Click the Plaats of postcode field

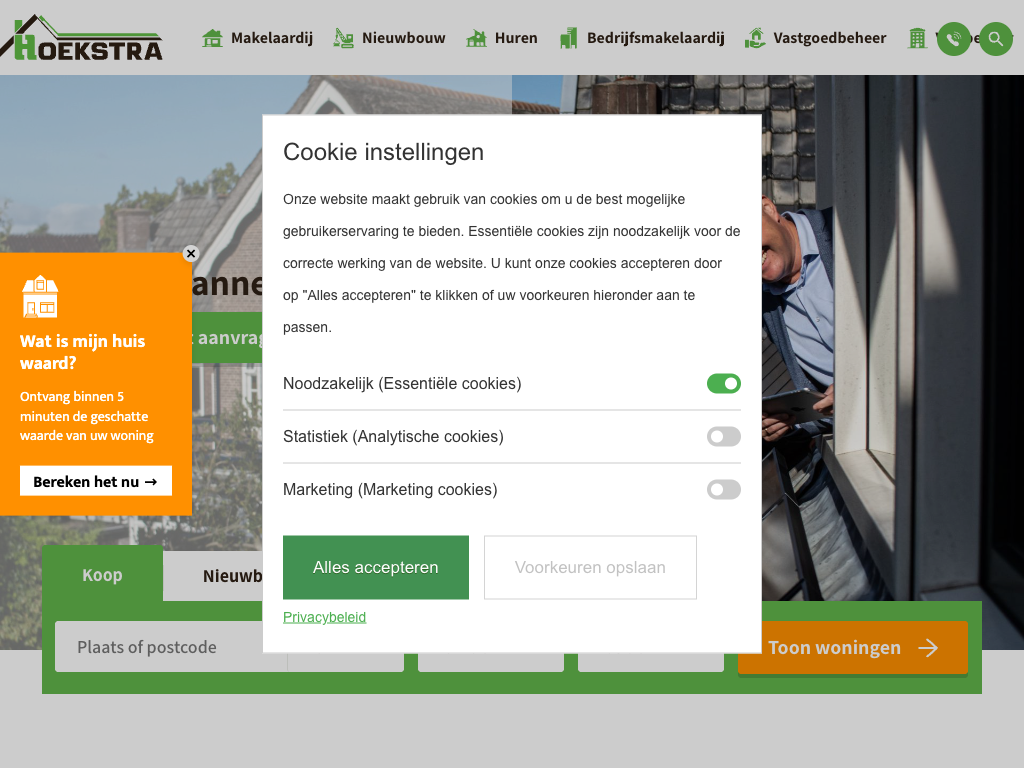[x=171, y=647]
